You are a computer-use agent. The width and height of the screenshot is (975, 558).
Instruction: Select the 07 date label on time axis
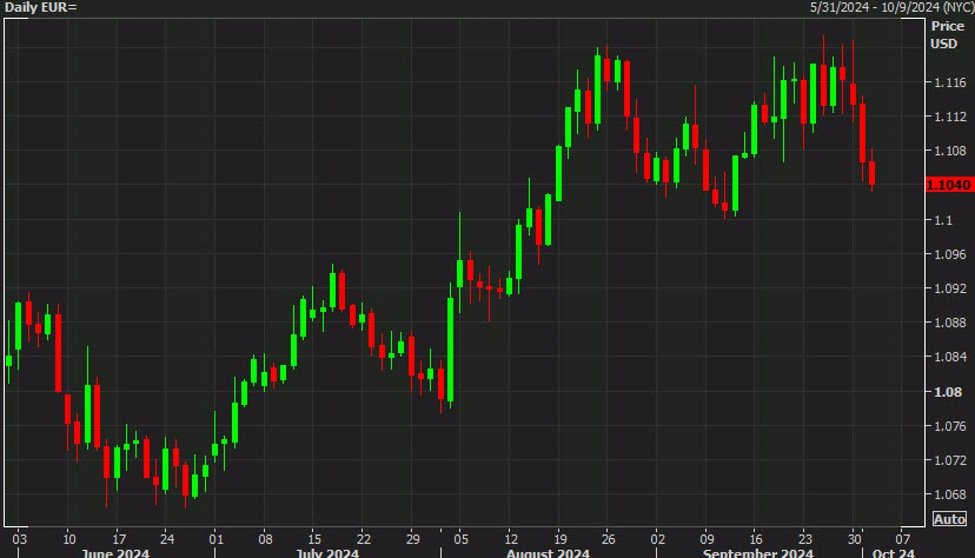click(904, 535)
